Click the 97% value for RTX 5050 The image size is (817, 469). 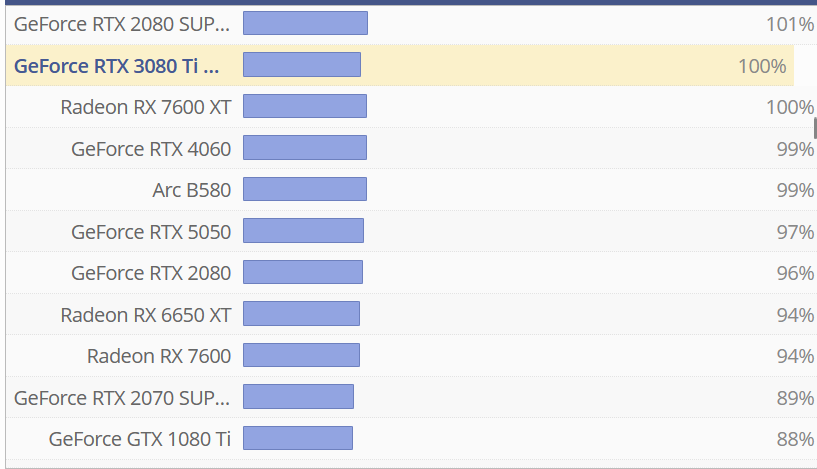point(795,232)
